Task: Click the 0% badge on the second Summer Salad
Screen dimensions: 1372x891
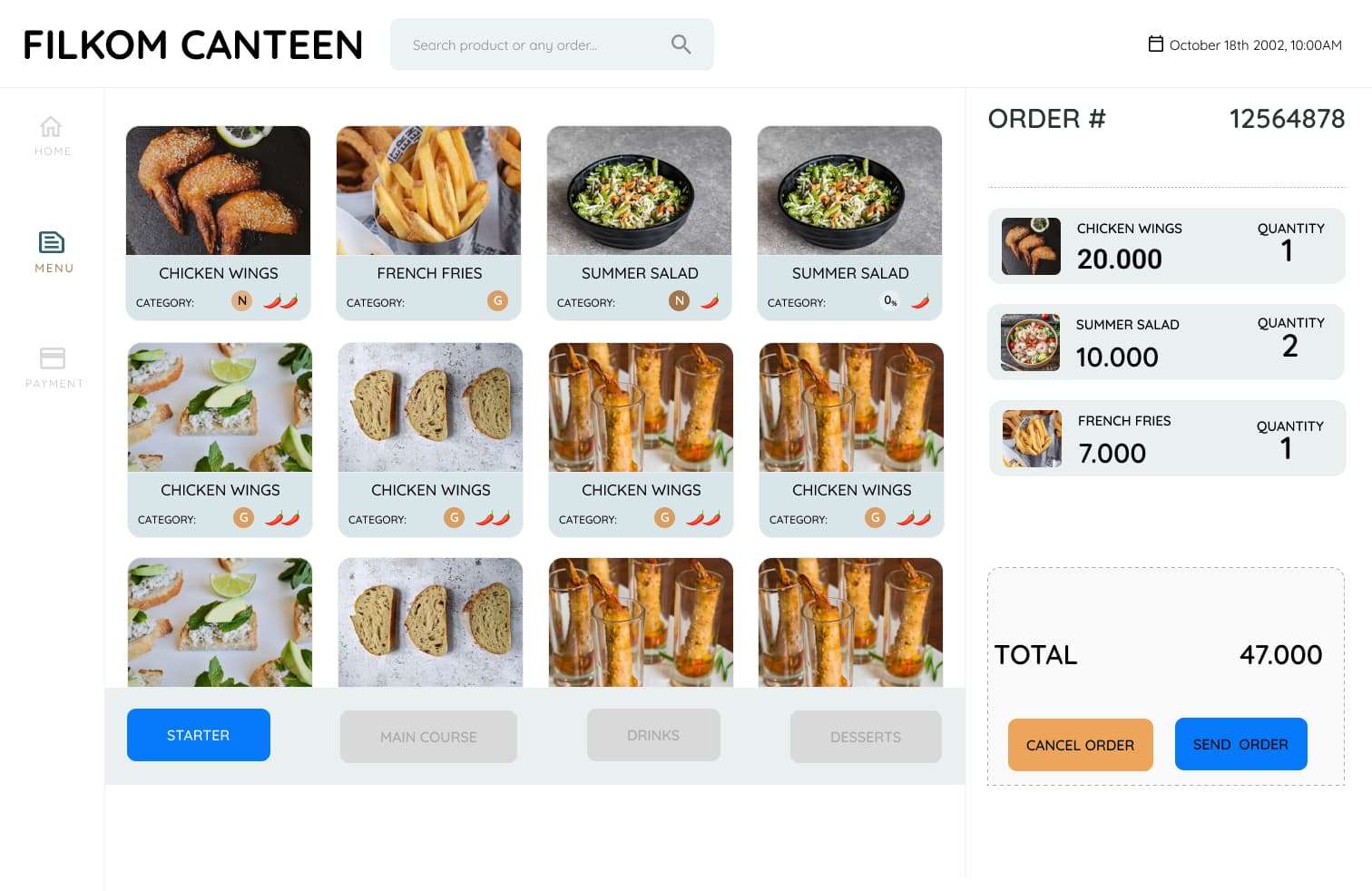Action: (x=889, y=300)
